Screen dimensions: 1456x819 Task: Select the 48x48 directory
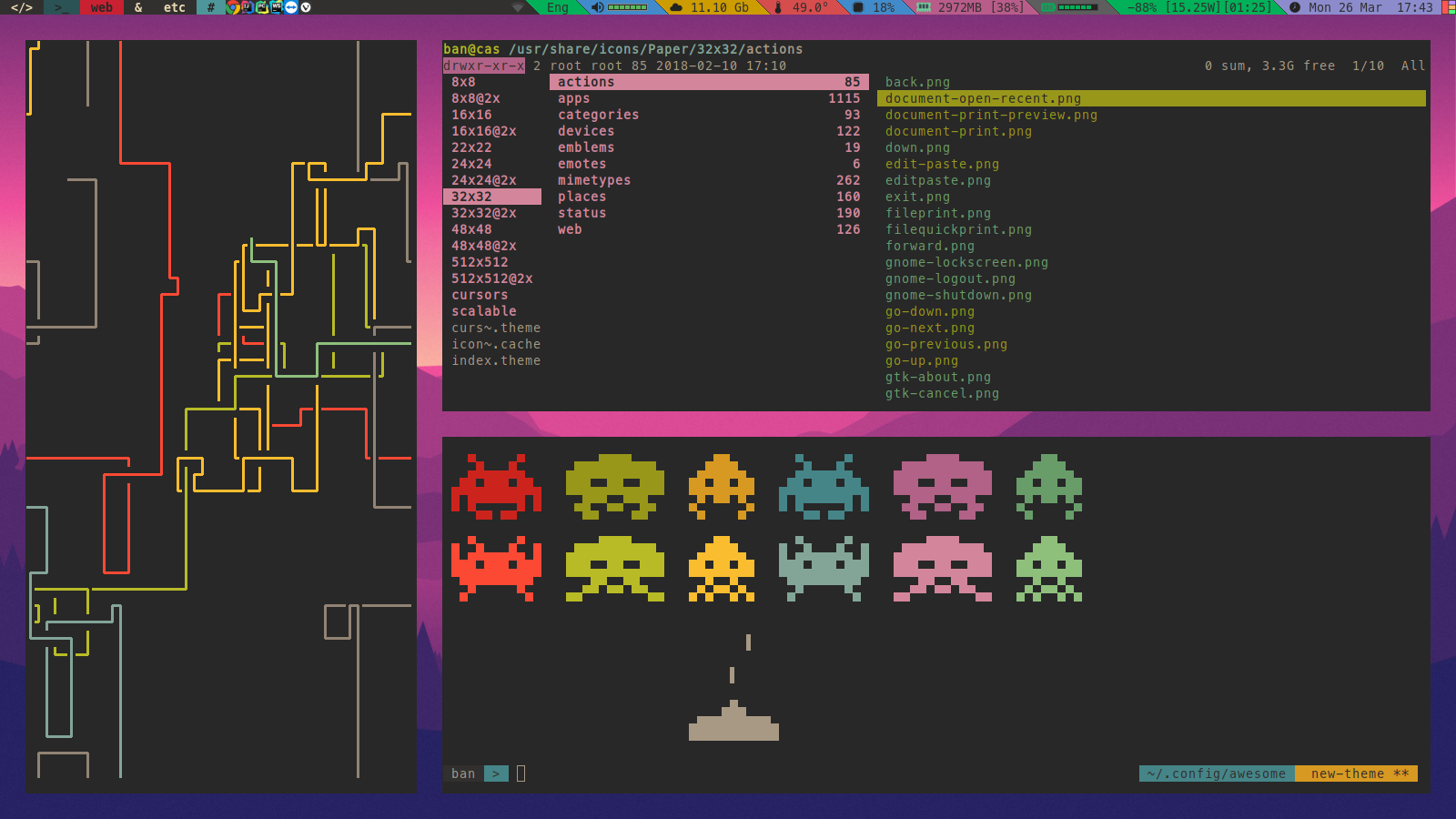point(471,229)
